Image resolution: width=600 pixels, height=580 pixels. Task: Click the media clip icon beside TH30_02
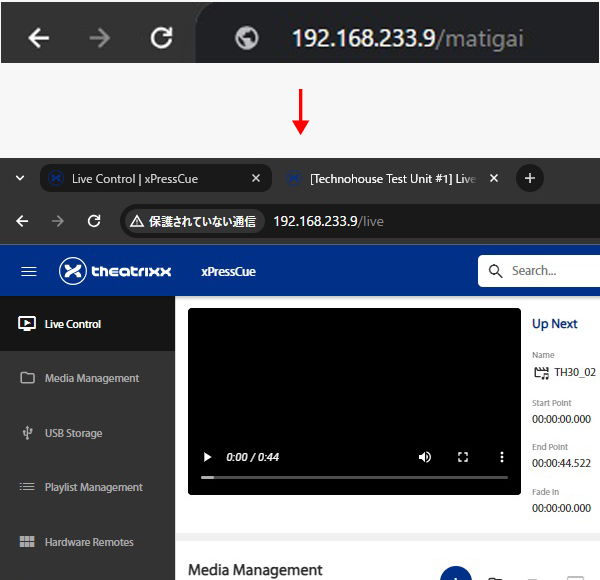point(541,373)
